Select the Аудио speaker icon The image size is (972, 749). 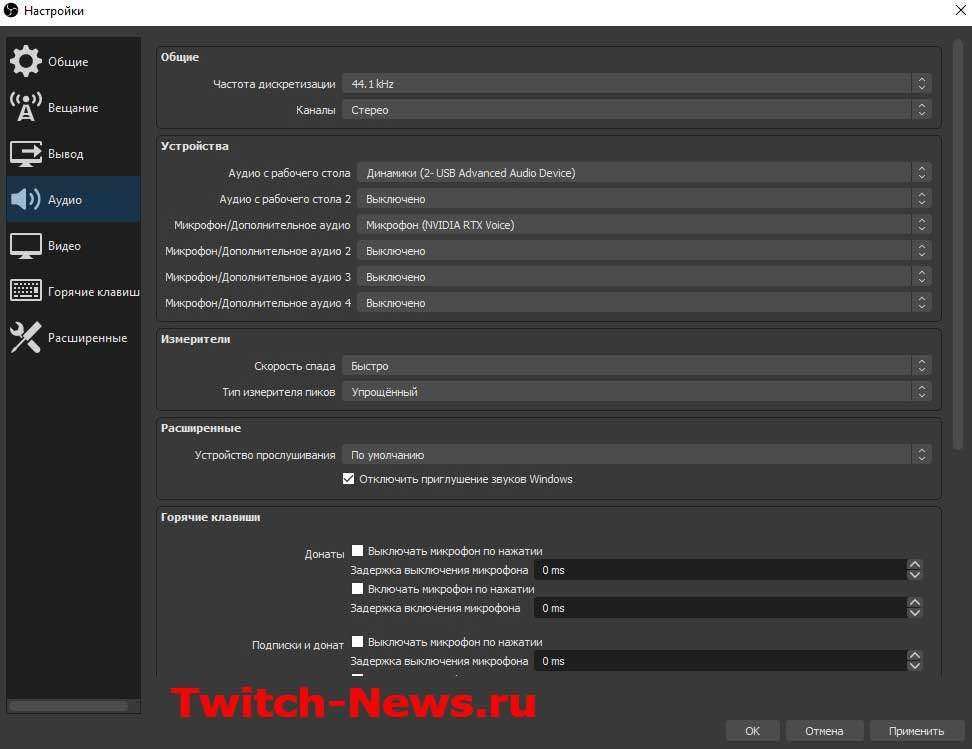pyautogui.click(x=26, y=199)
